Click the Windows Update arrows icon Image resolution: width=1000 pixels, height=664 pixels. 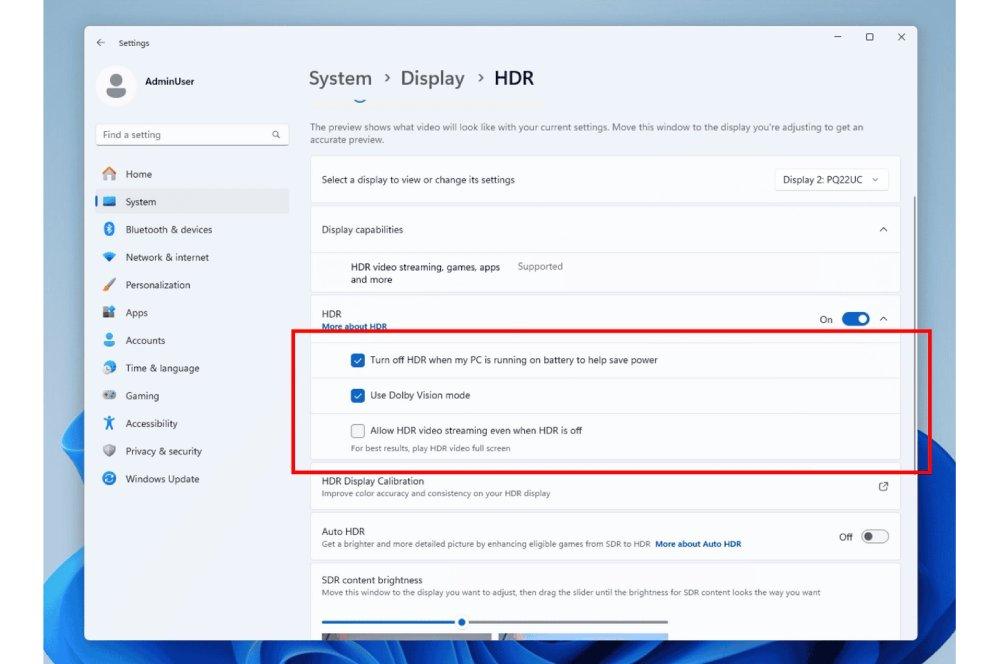coord(110,478)
